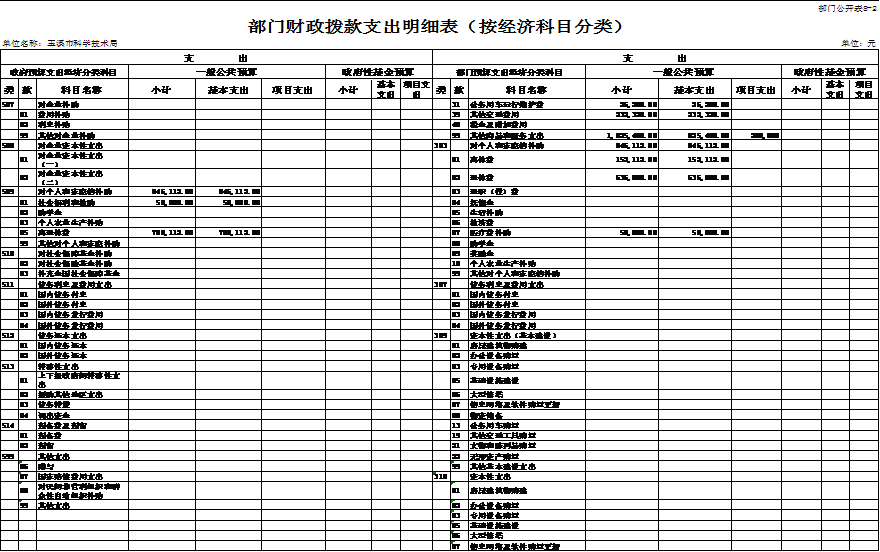Select the 单位名称 玉溪市科学技术局 cell
The image size is (880, 552).
pyautogui.click(x=60, y=44)
